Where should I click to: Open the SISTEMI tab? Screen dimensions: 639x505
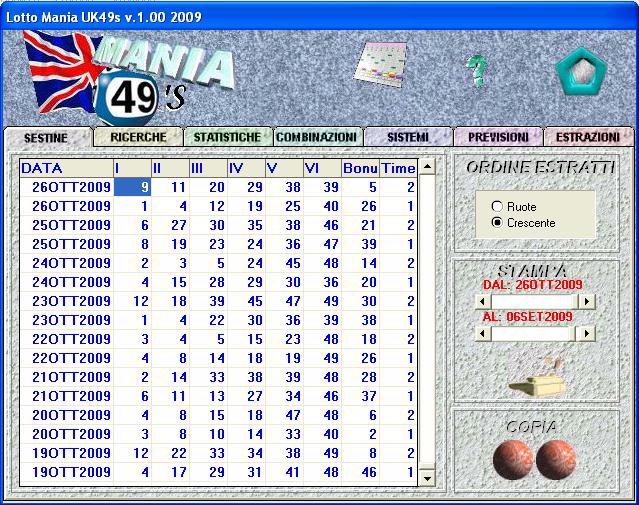coord(408,137)
